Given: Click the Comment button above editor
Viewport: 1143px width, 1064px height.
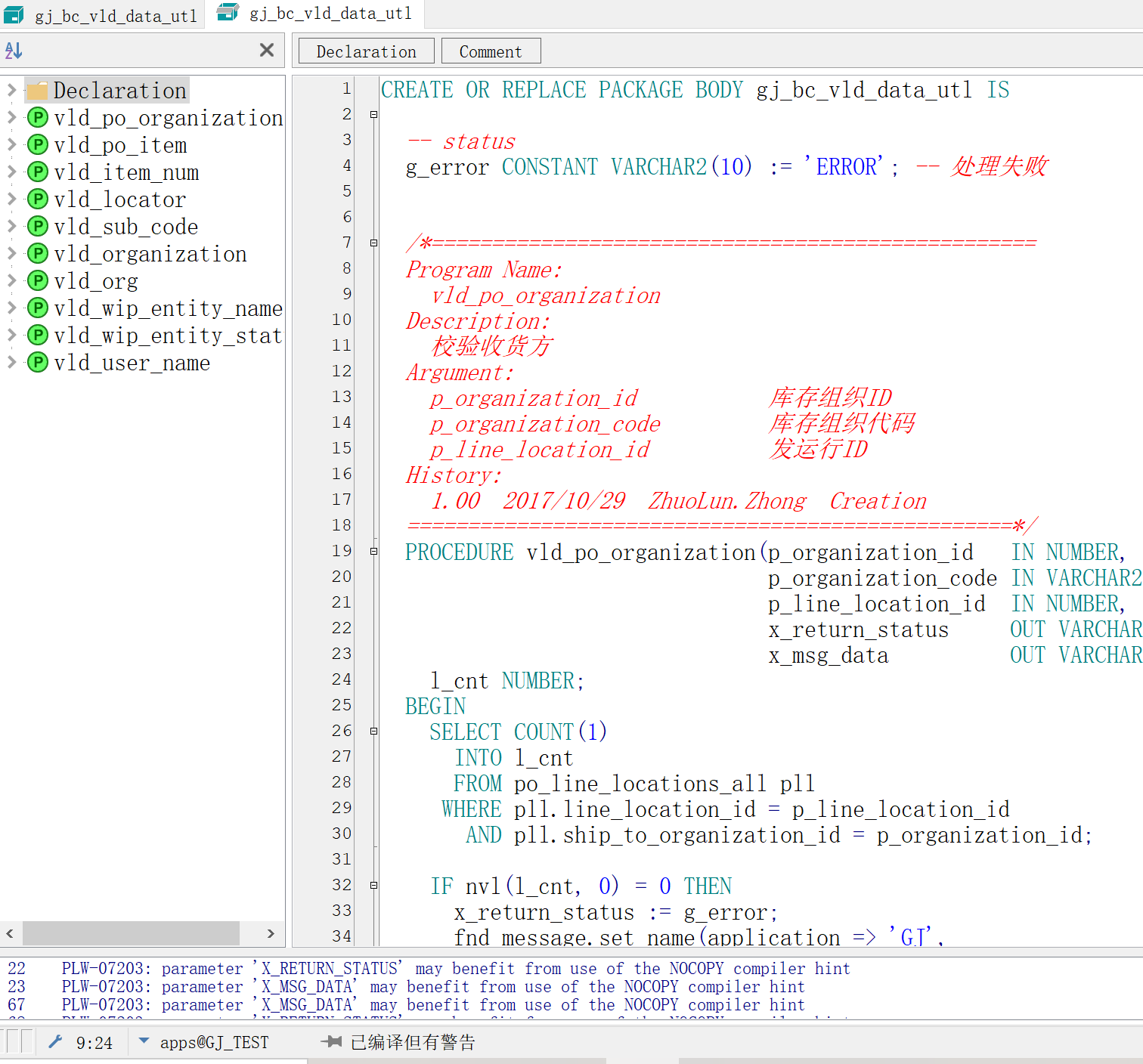Looking at the screenshot, I should 491,51.
